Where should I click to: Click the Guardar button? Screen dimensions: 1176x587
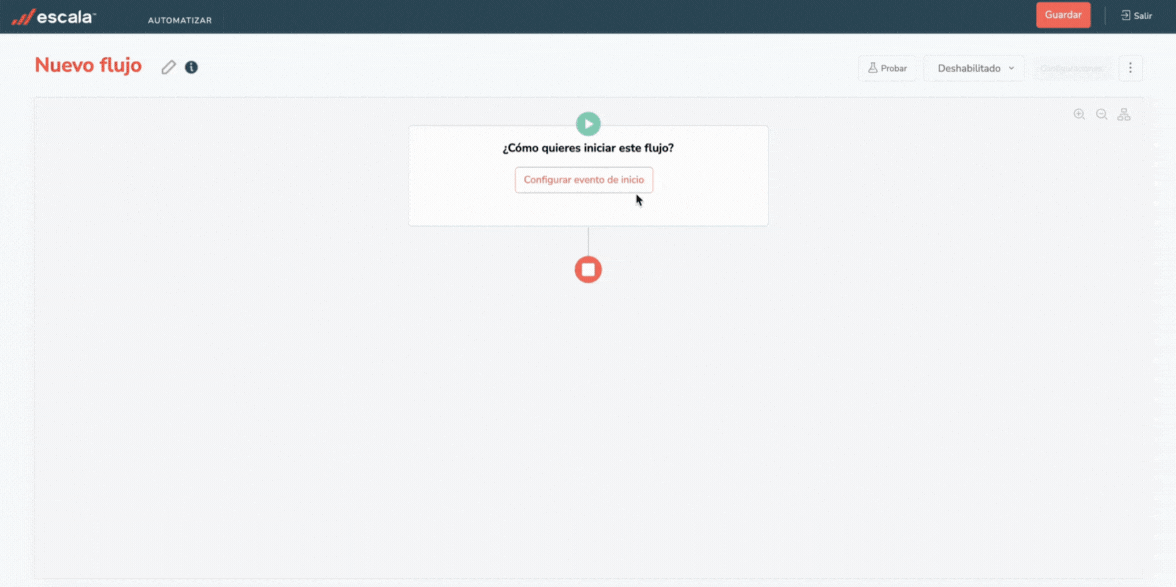(1063, 15)
